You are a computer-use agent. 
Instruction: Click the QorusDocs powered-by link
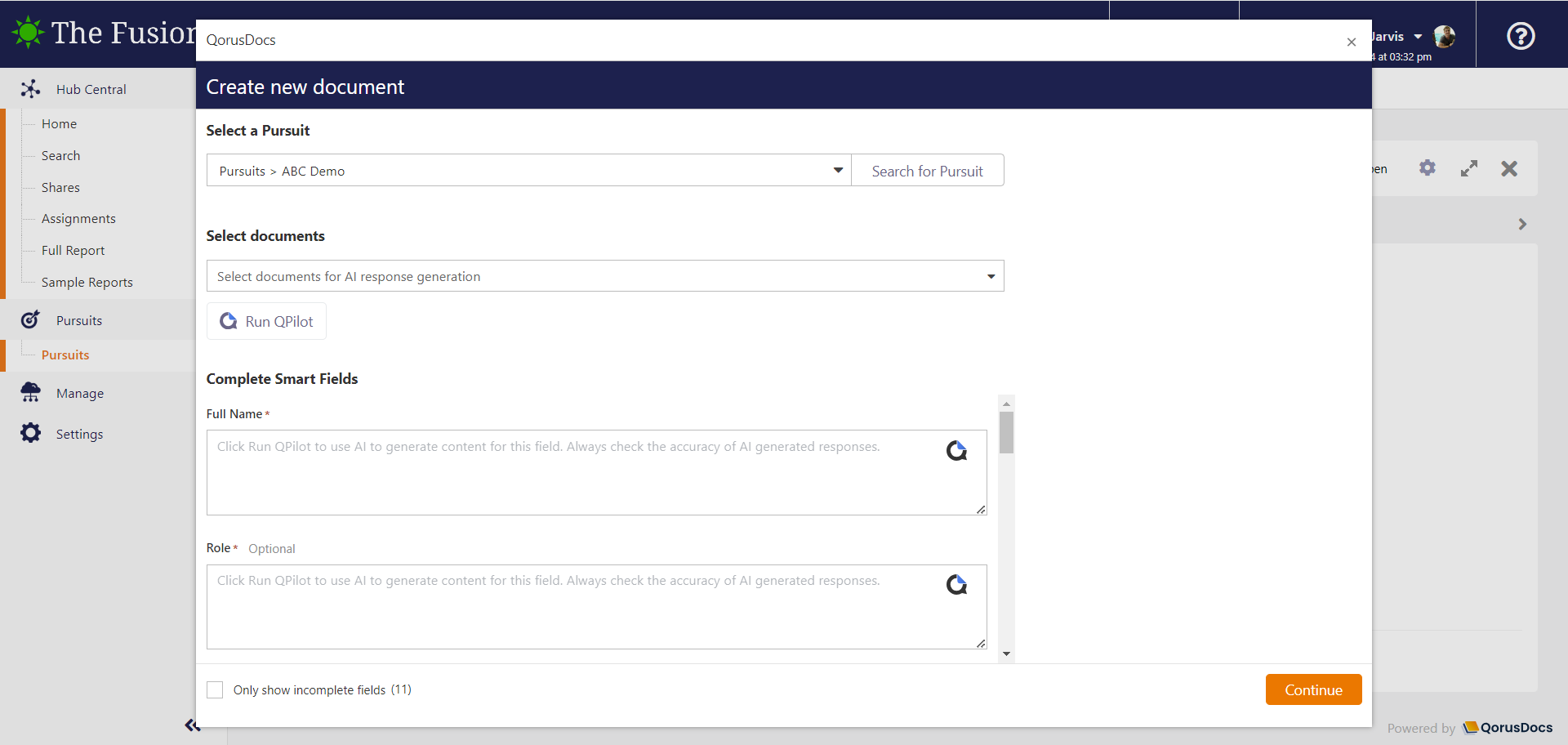[1508, 727]
